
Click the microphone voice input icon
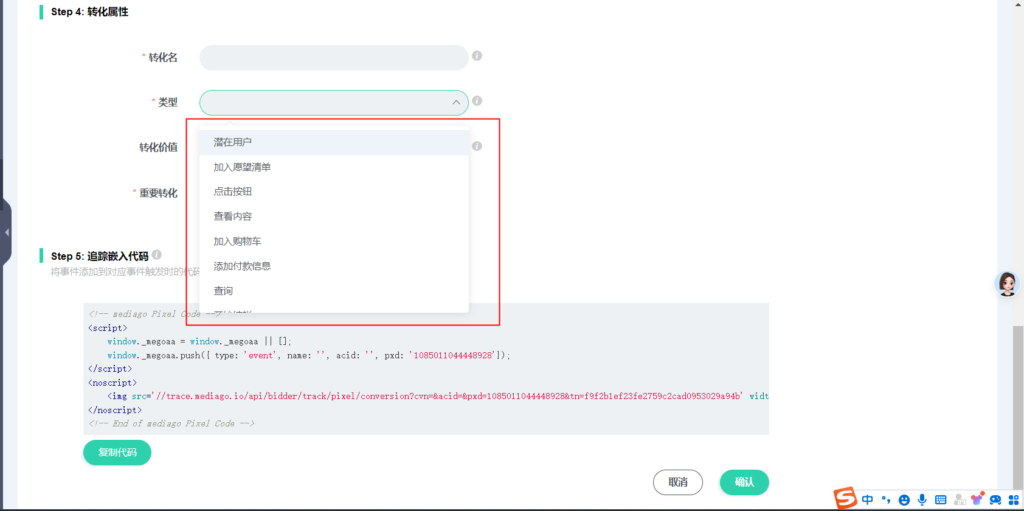[x=922, y=500]
